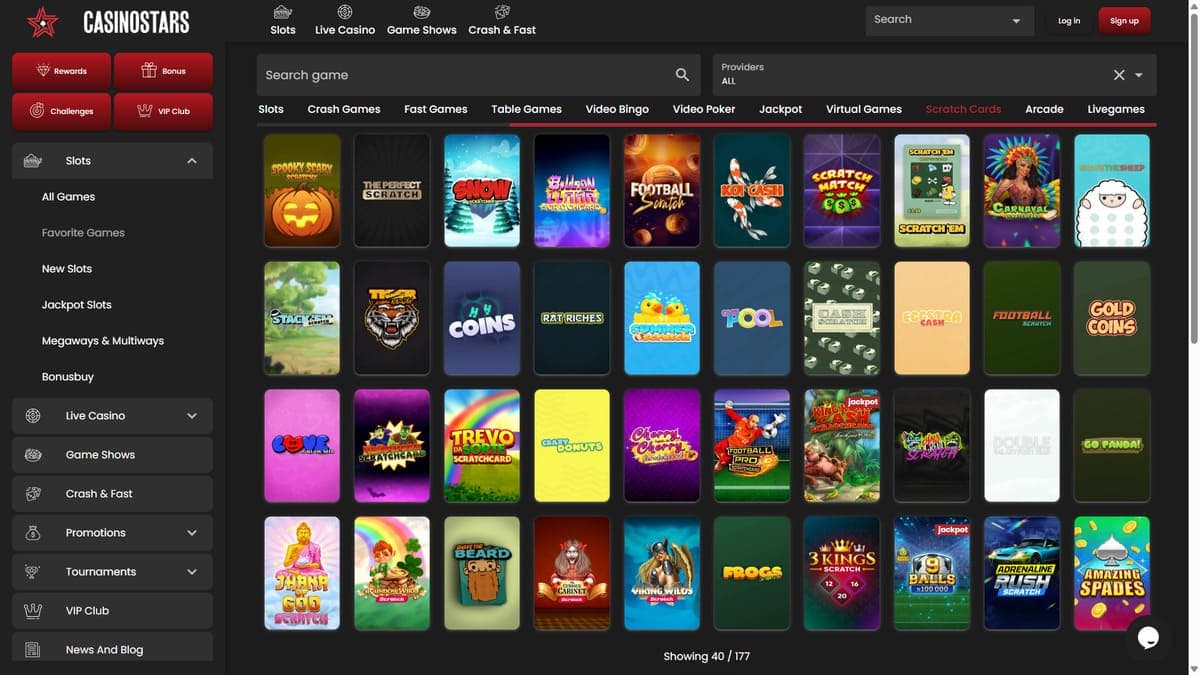Click the News And Blog sidebar icon
The width and height of the screenshot is (1200, 675).
click(x=33, y=650)
